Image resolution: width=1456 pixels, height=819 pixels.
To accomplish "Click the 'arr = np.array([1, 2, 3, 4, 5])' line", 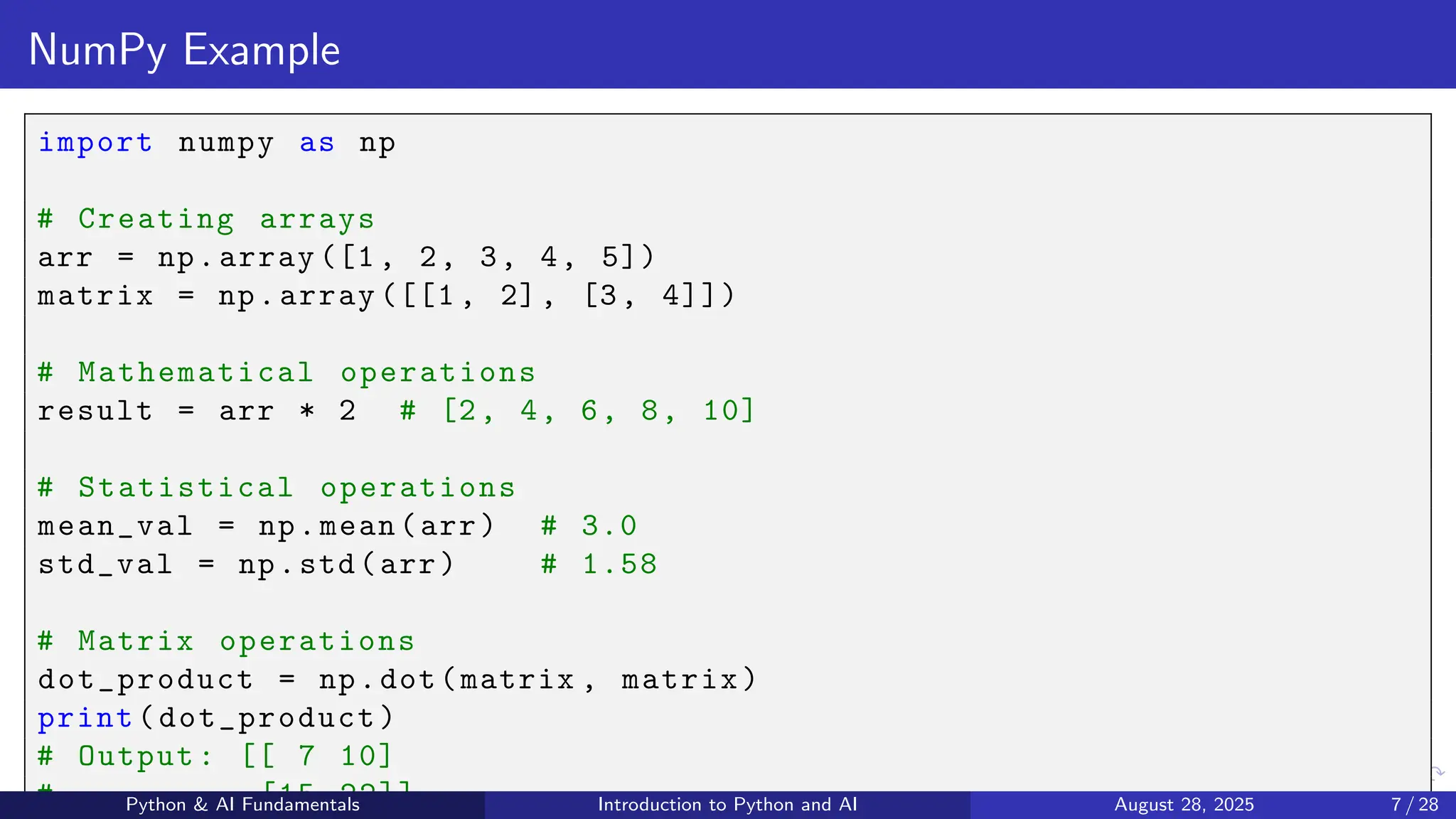I will click(346, 257).
